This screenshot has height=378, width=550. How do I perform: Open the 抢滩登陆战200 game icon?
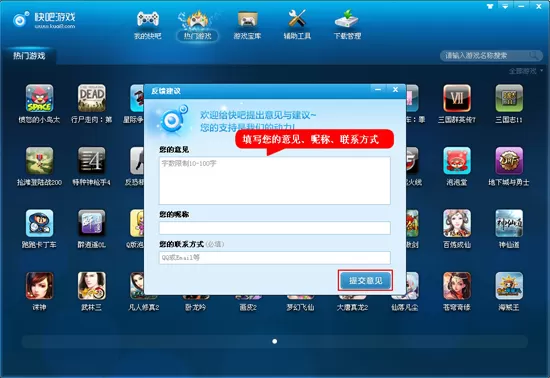(39, 161)
